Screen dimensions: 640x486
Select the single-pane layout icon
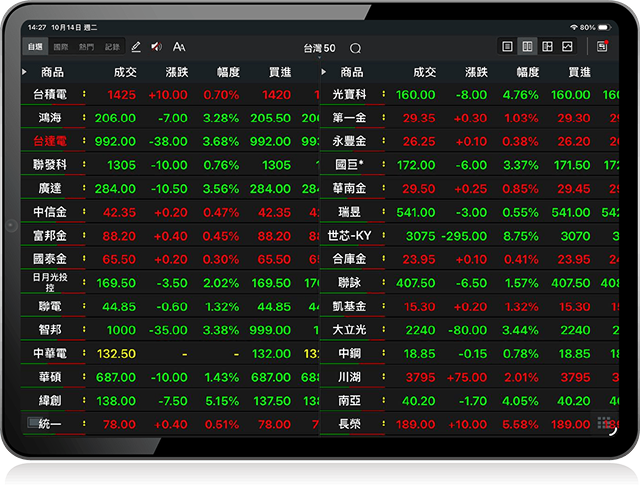coord(507,47)
